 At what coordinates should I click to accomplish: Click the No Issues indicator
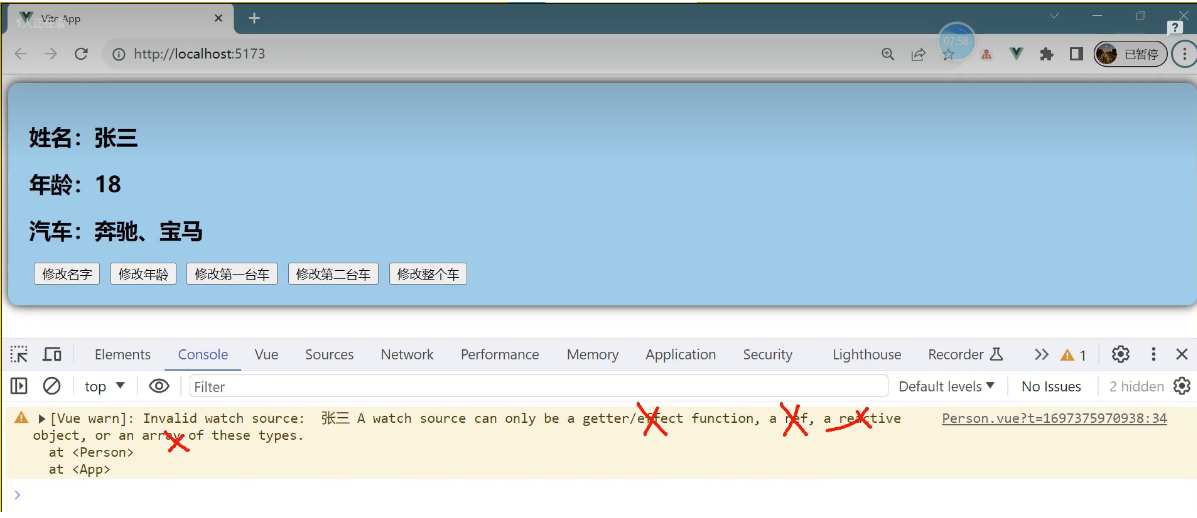point(1051,387)
